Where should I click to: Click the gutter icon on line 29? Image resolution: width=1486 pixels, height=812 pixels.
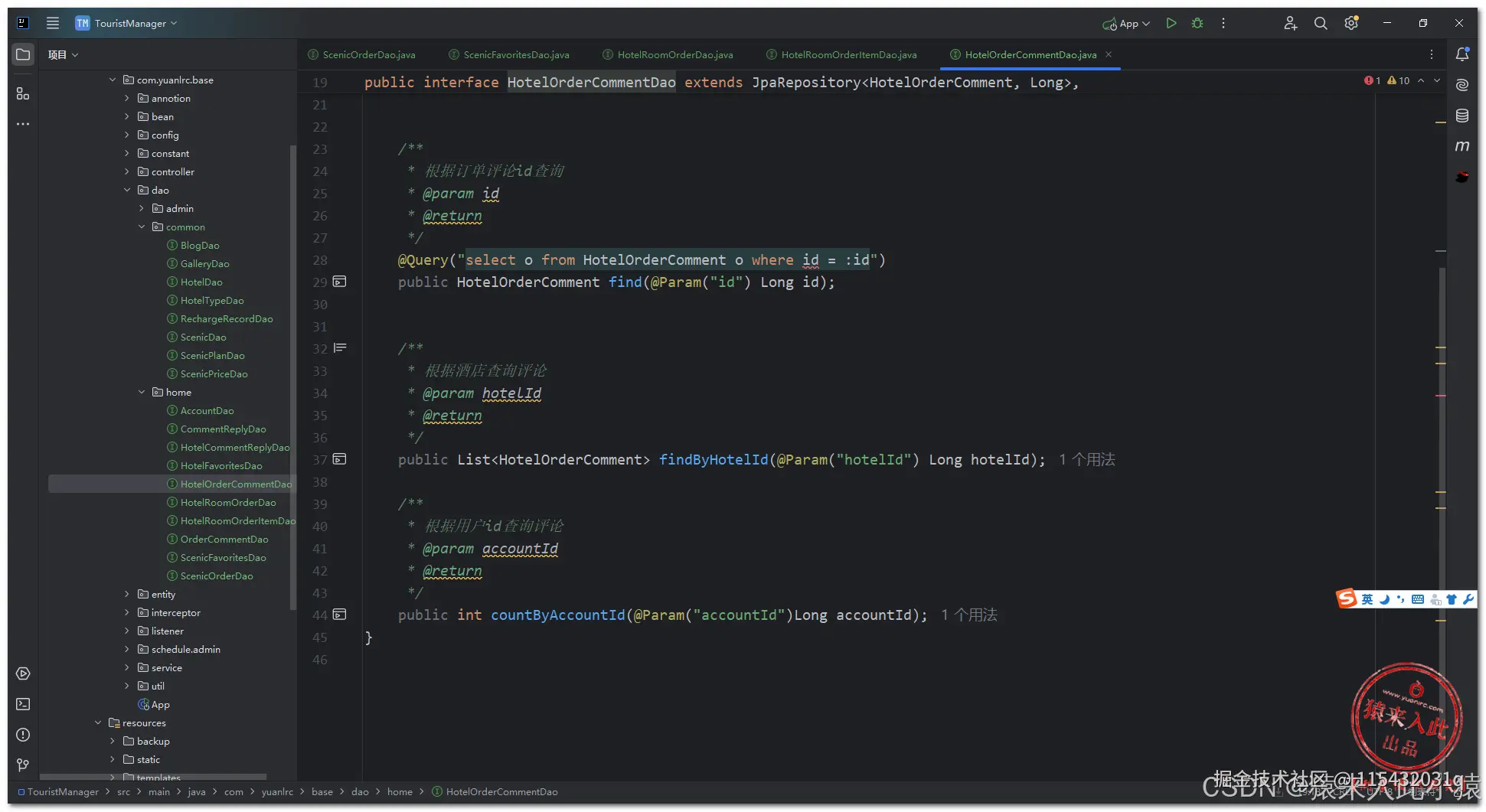point(340,282)
